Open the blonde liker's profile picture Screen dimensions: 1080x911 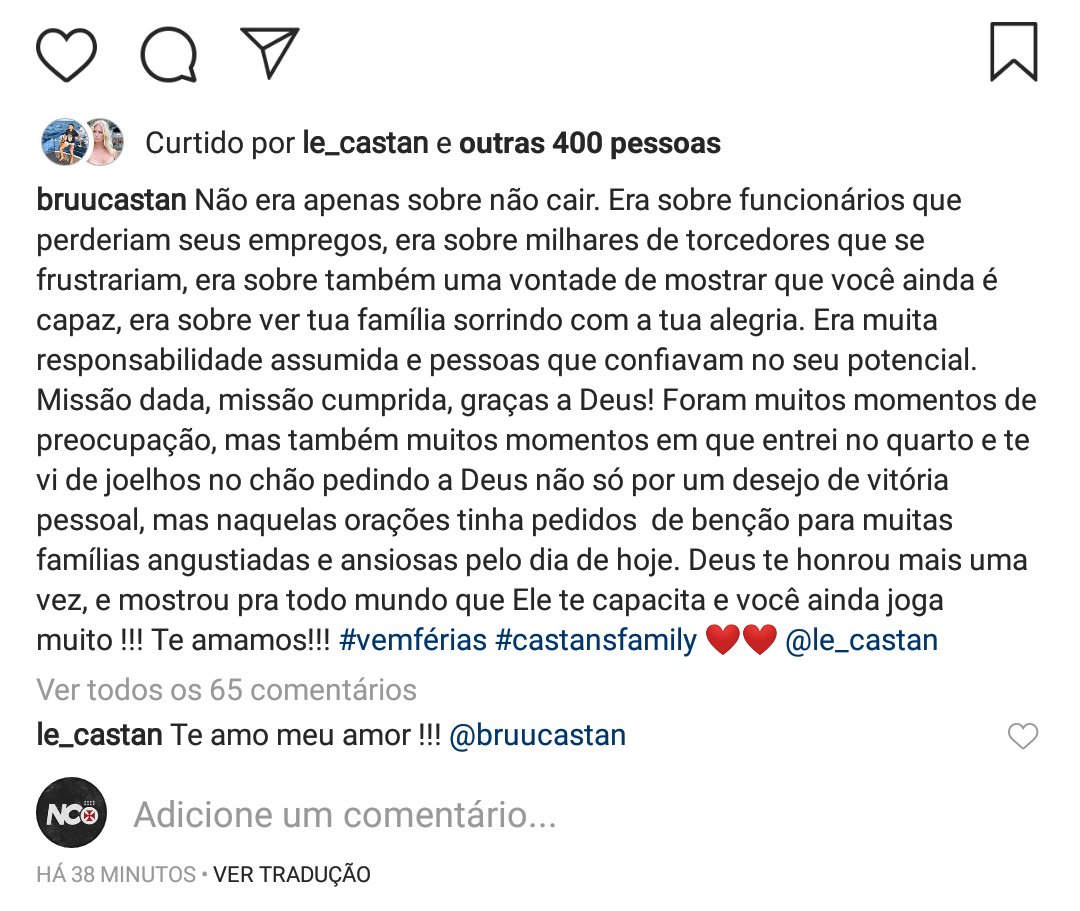pos(102,142)
